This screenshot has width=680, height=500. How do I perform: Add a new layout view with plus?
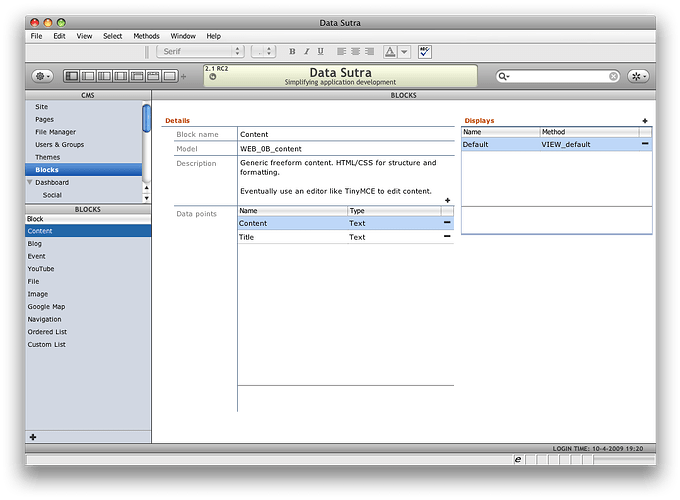183,77
